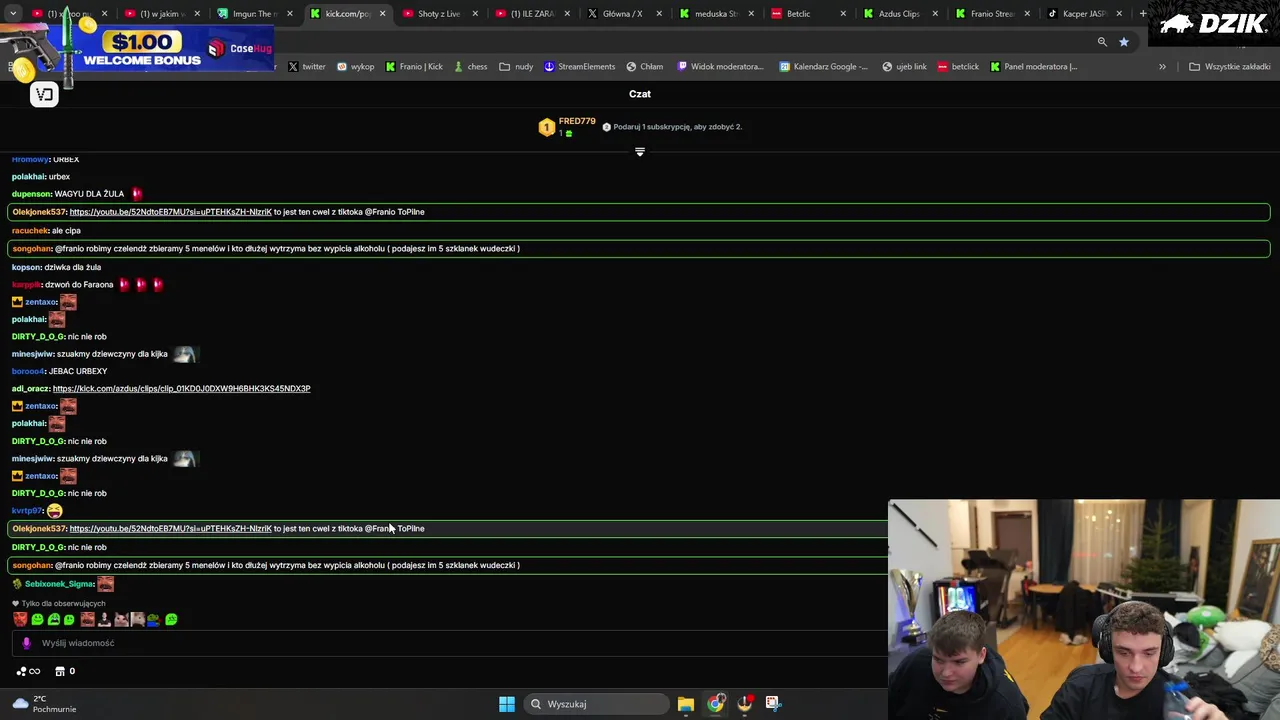Close the Betclic tab

pyautogui.click(x=843, y=14)
